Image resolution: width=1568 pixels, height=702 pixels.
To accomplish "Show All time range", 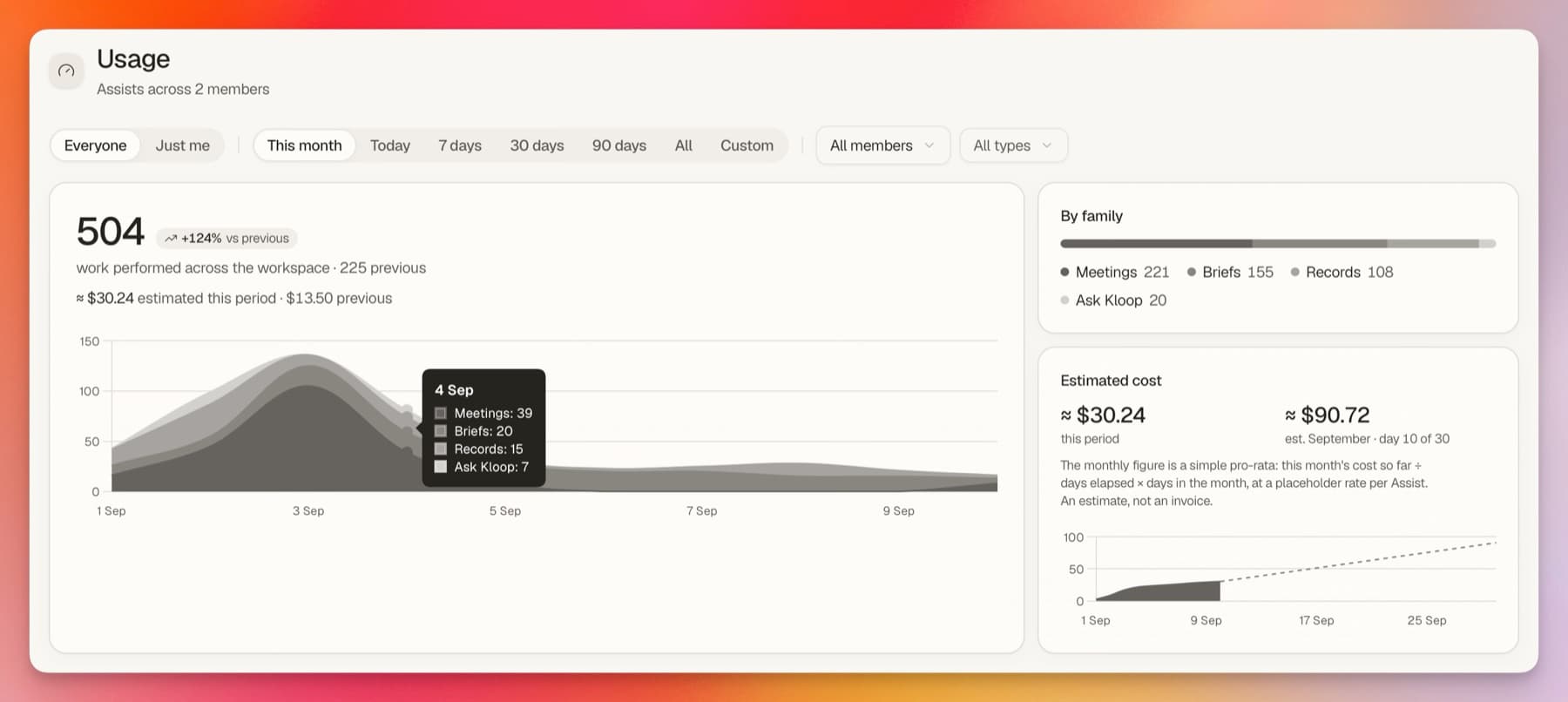I will (683, 145).
